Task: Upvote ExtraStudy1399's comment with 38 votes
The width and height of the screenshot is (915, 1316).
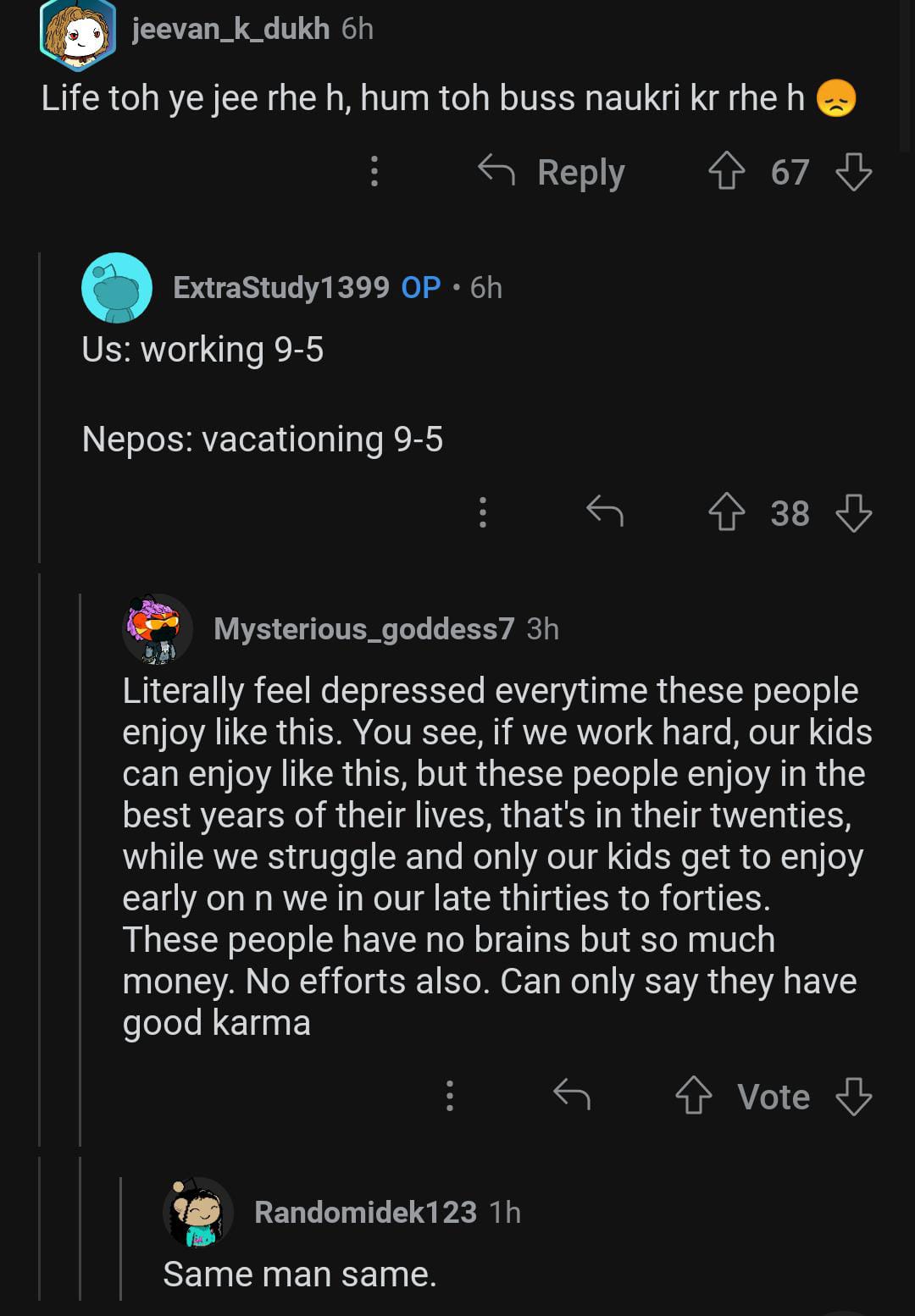Action: (x=726, y=513)
